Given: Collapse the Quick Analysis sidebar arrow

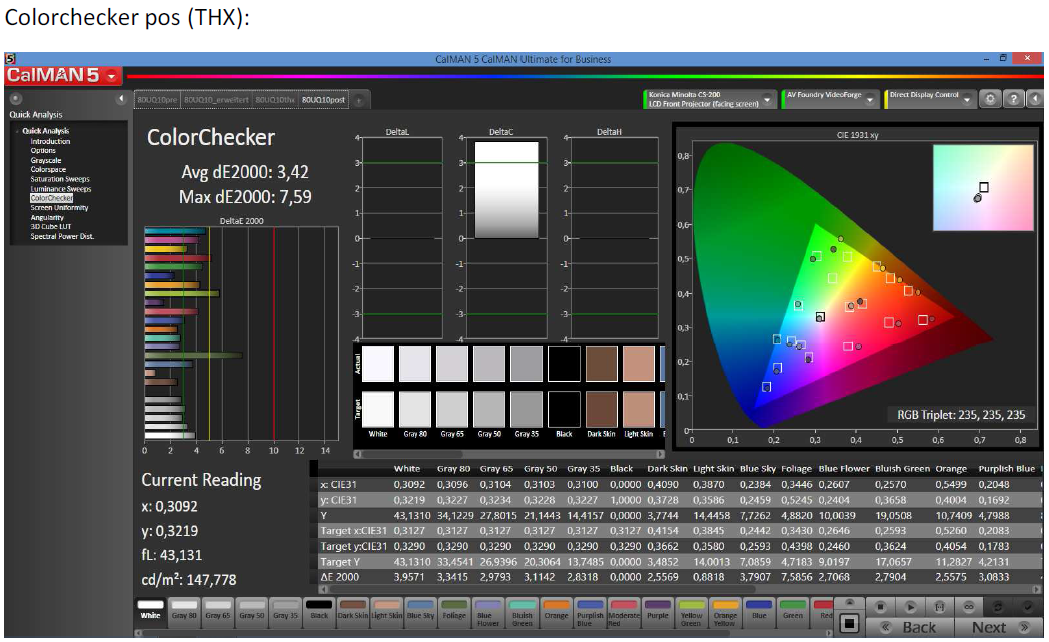Looking at the screenshot, I should click(122, 99).
